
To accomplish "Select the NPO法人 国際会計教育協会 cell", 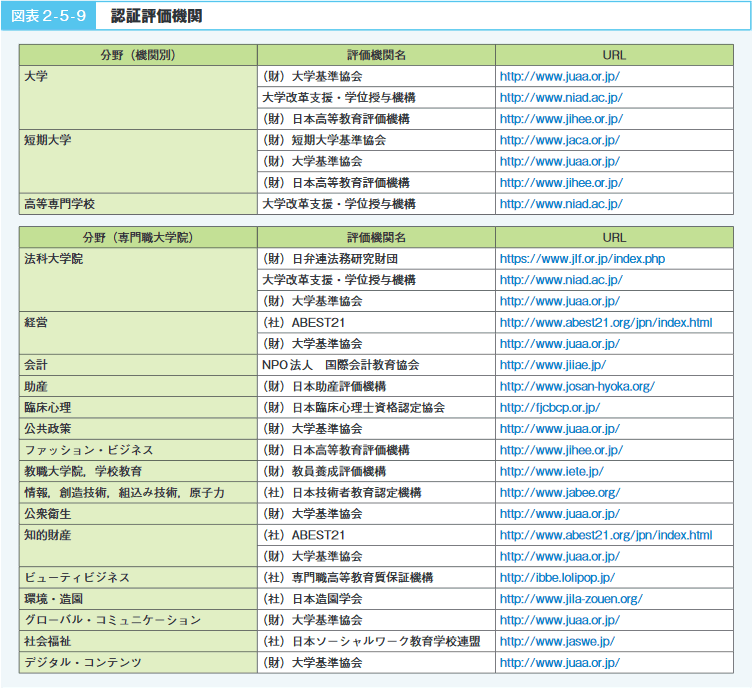I will 376,365.
